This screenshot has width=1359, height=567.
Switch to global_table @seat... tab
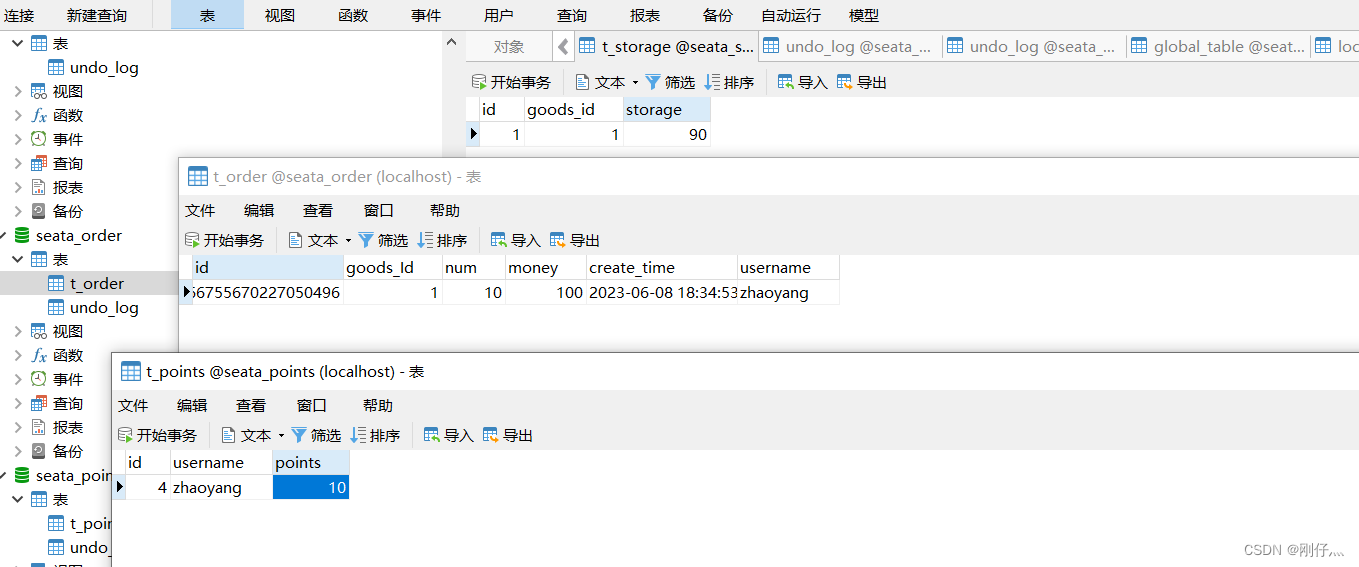point(1218,46)
